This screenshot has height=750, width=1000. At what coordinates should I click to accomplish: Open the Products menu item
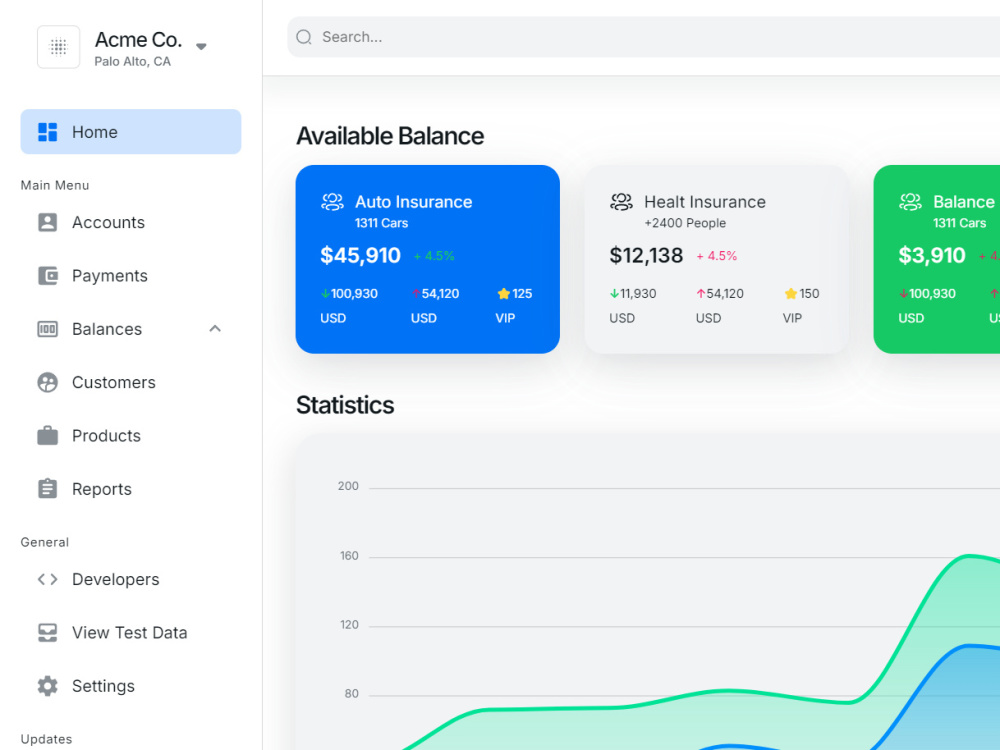tap(131, 436)
